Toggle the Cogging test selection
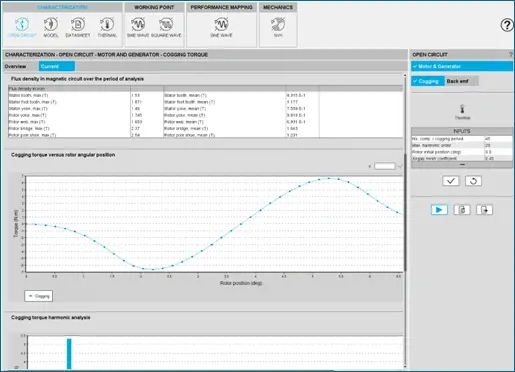The width and height of the screenshot is (515, 372). coord(428,81)
